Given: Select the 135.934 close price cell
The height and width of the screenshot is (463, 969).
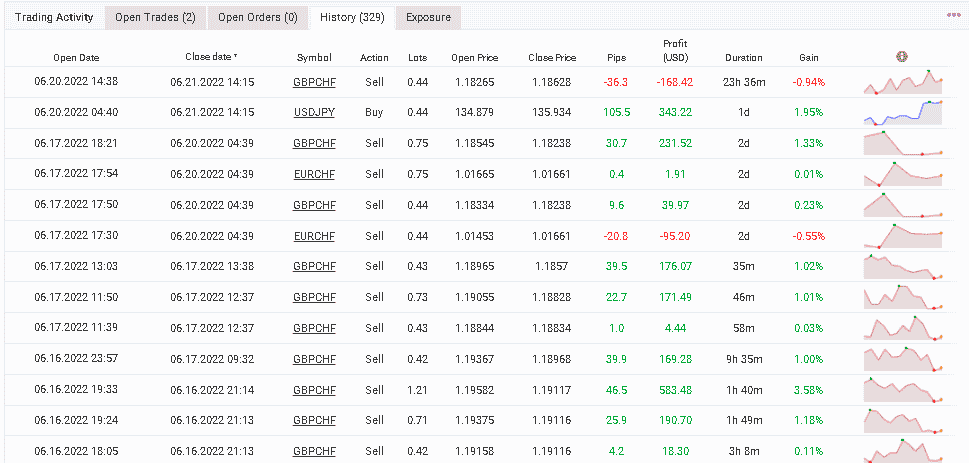Looking at the screenshot, I should click(x=552, y=113).
